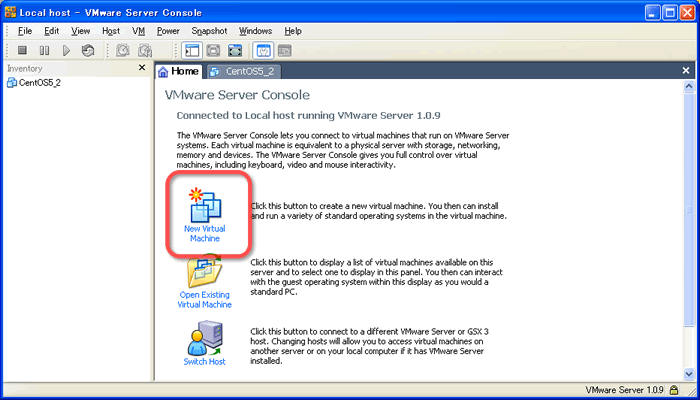
Task: Click the lock icon in status bar
Action: 674,390
